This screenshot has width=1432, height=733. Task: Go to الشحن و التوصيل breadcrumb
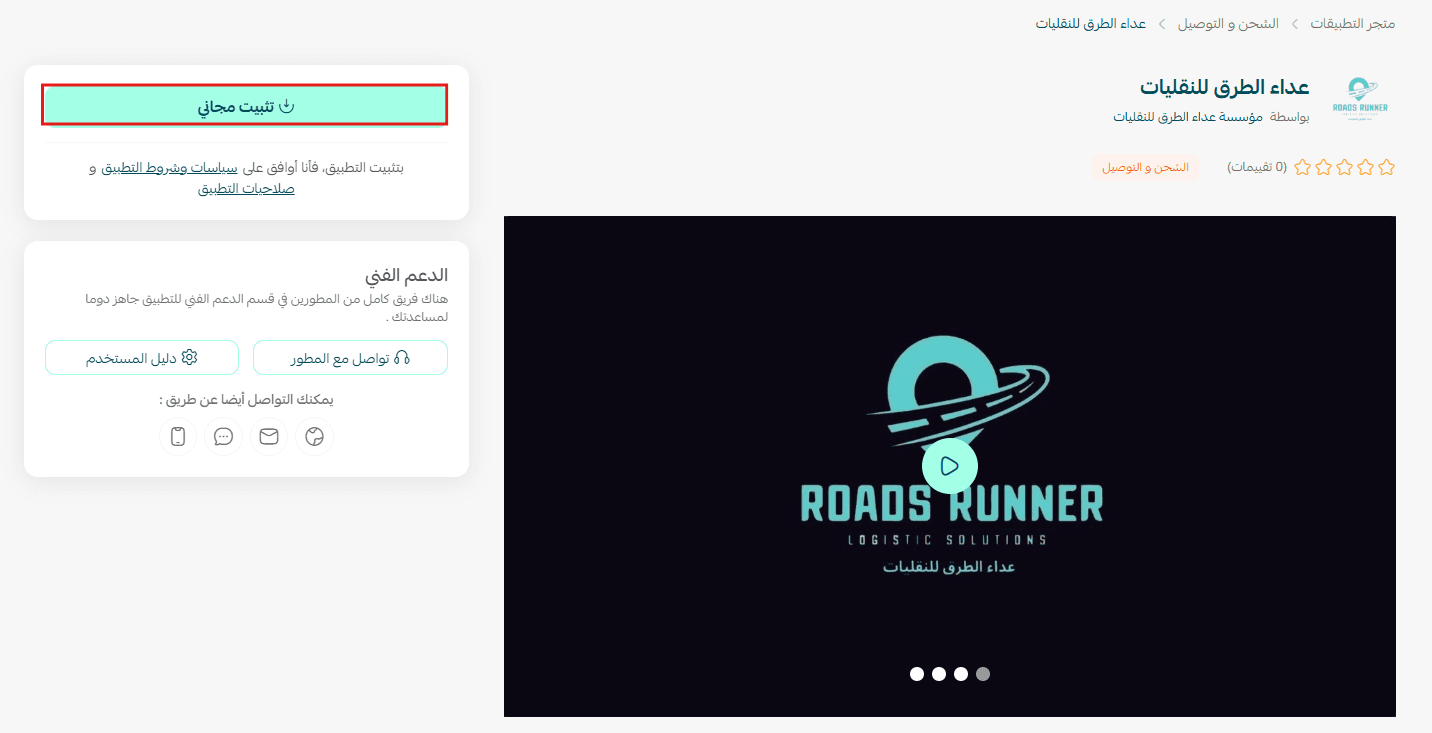tap(1228, 23)
